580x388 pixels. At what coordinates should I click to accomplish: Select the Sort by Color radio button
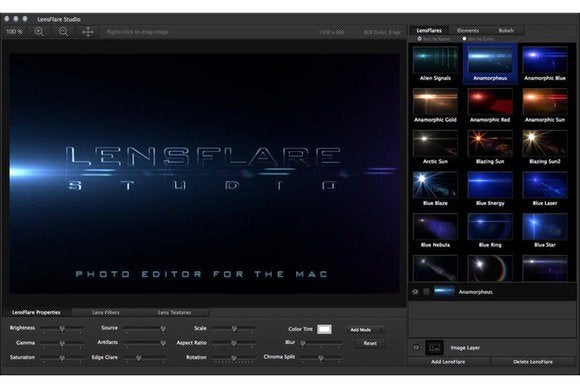(464, 38)
